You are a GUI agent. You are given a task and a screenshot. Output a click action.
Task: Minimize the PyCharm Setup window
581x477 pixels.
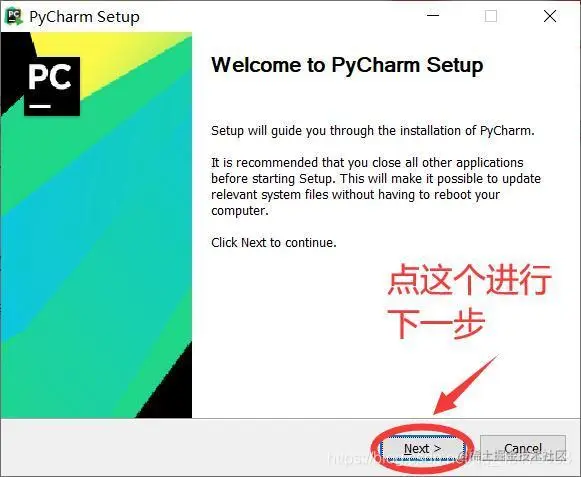433,16
